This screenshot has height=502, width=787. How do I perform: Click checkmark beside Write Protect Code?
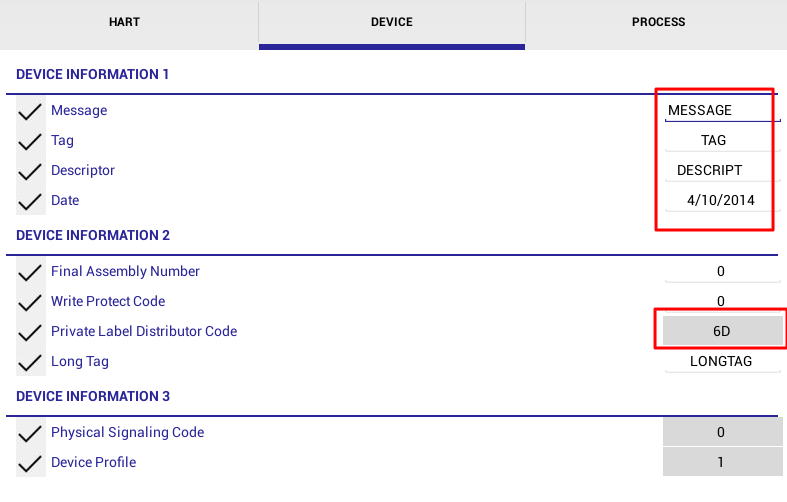click(30, 302)
